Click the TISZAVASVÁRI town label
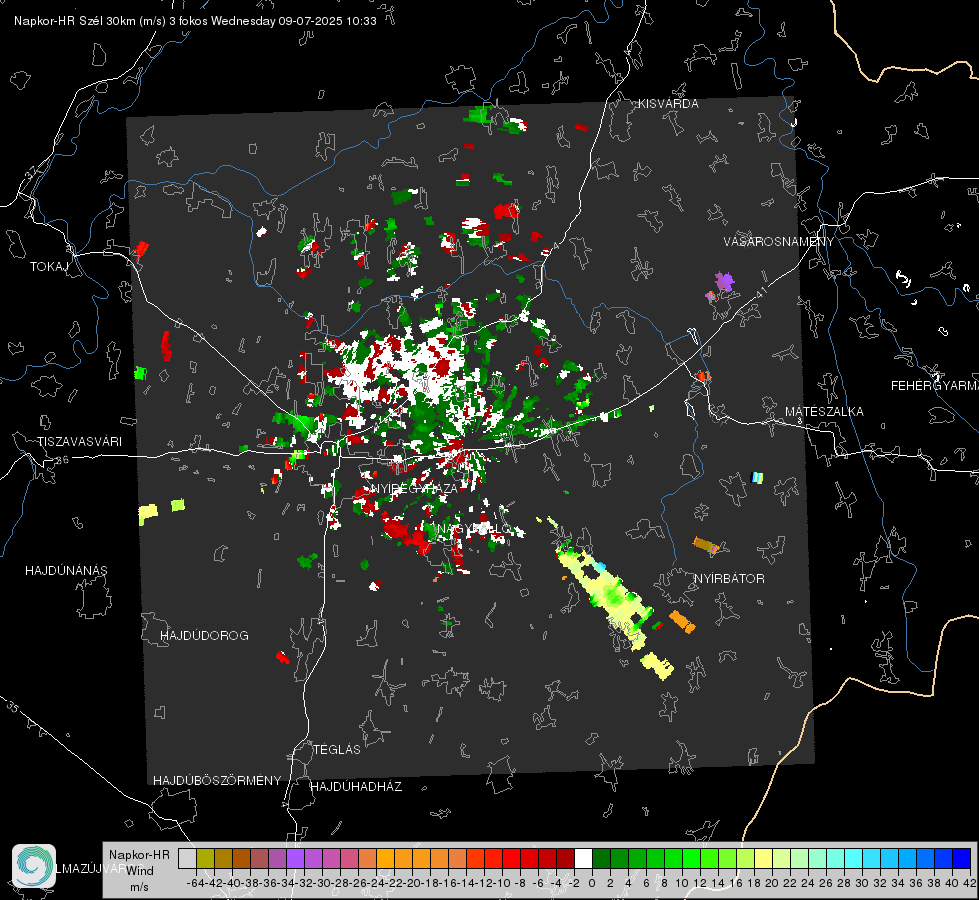Image resolution: width=979 pixels, height=900 pixels. click(x=79, y=442)
